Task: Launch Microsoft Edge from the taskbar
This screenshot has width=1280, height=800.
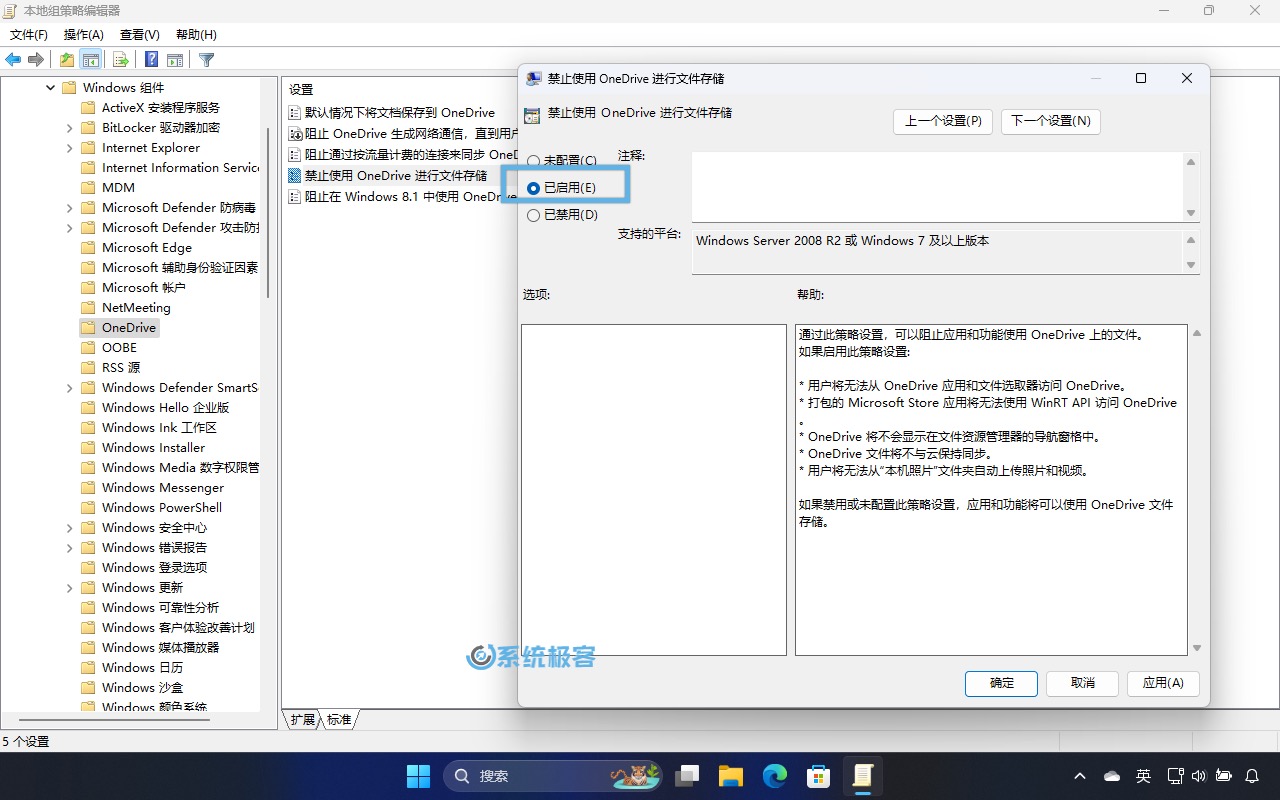Action: click(775, 776)
